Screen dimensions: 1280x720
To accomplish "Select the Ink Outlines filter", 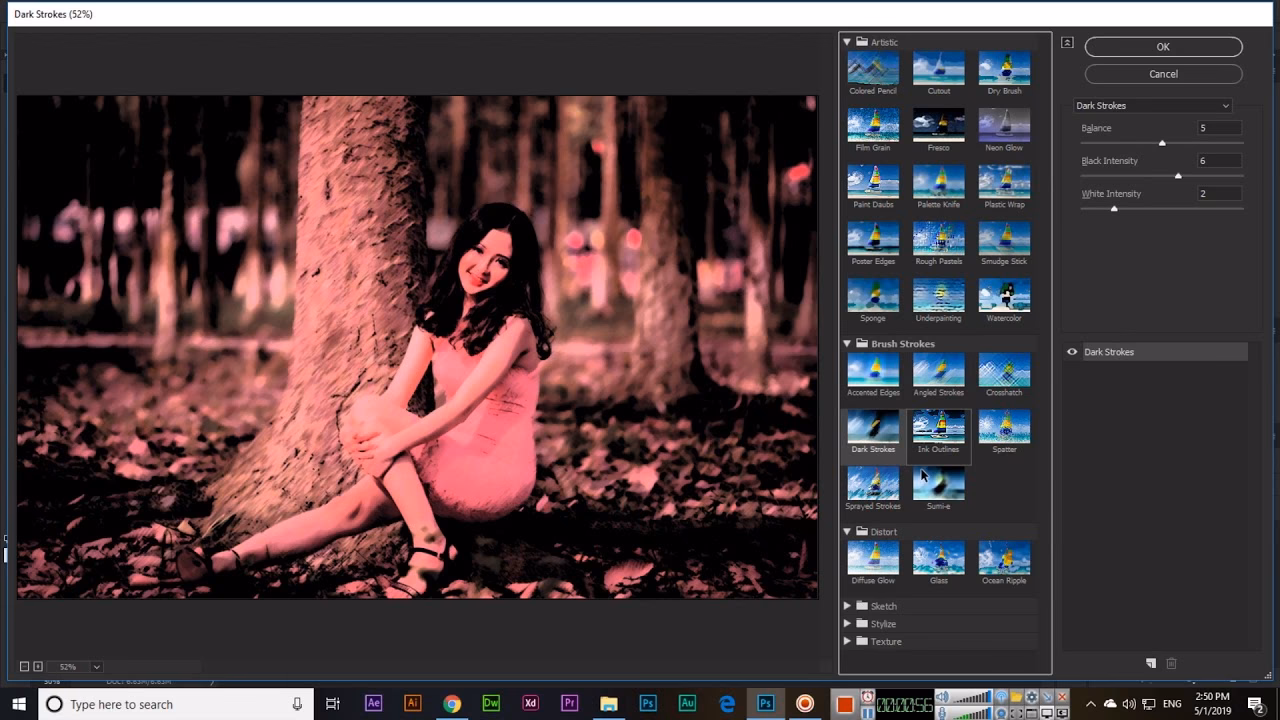I will (938, 428).
